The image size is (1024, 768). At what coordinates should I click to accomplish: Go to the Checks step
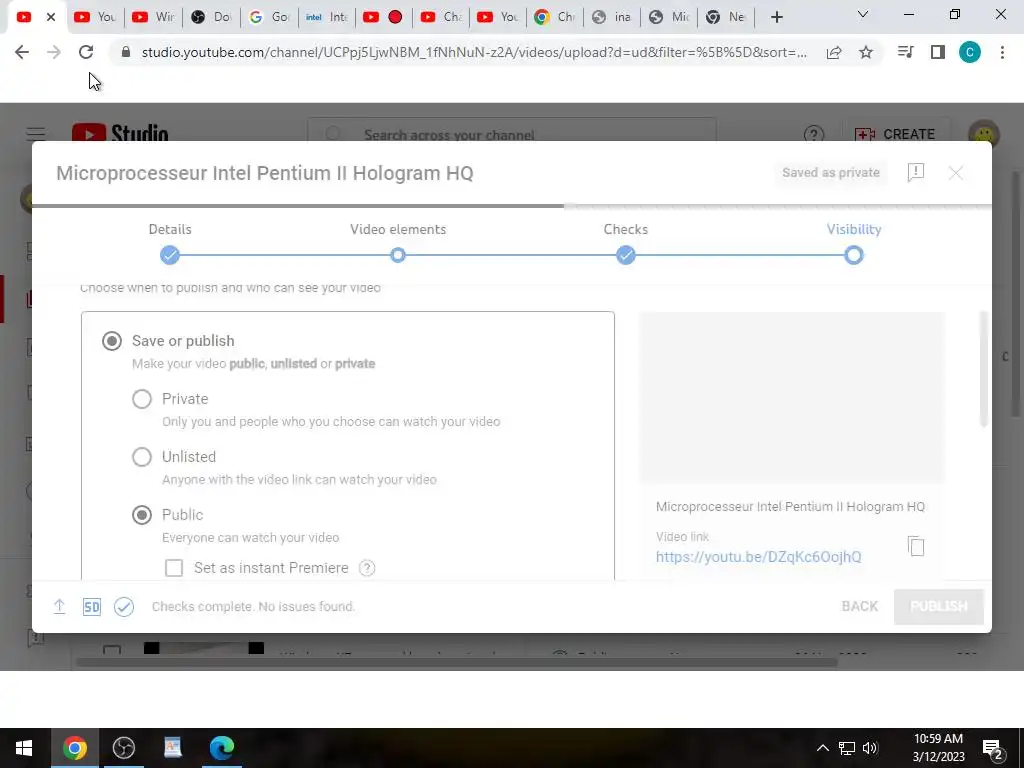click(x=626, y=255)
